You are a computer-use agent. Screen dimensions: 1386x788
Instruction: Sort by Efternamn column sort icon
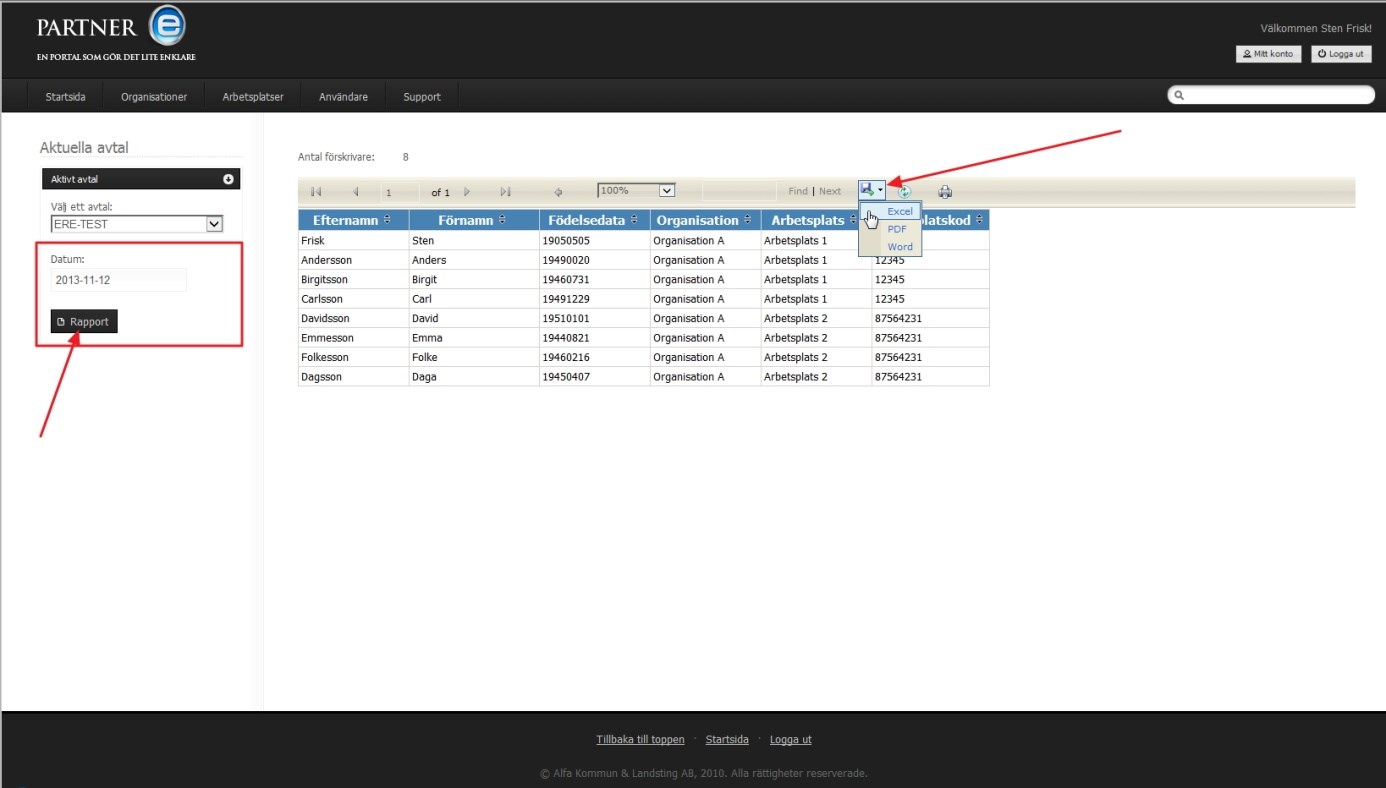pos(387,220)
